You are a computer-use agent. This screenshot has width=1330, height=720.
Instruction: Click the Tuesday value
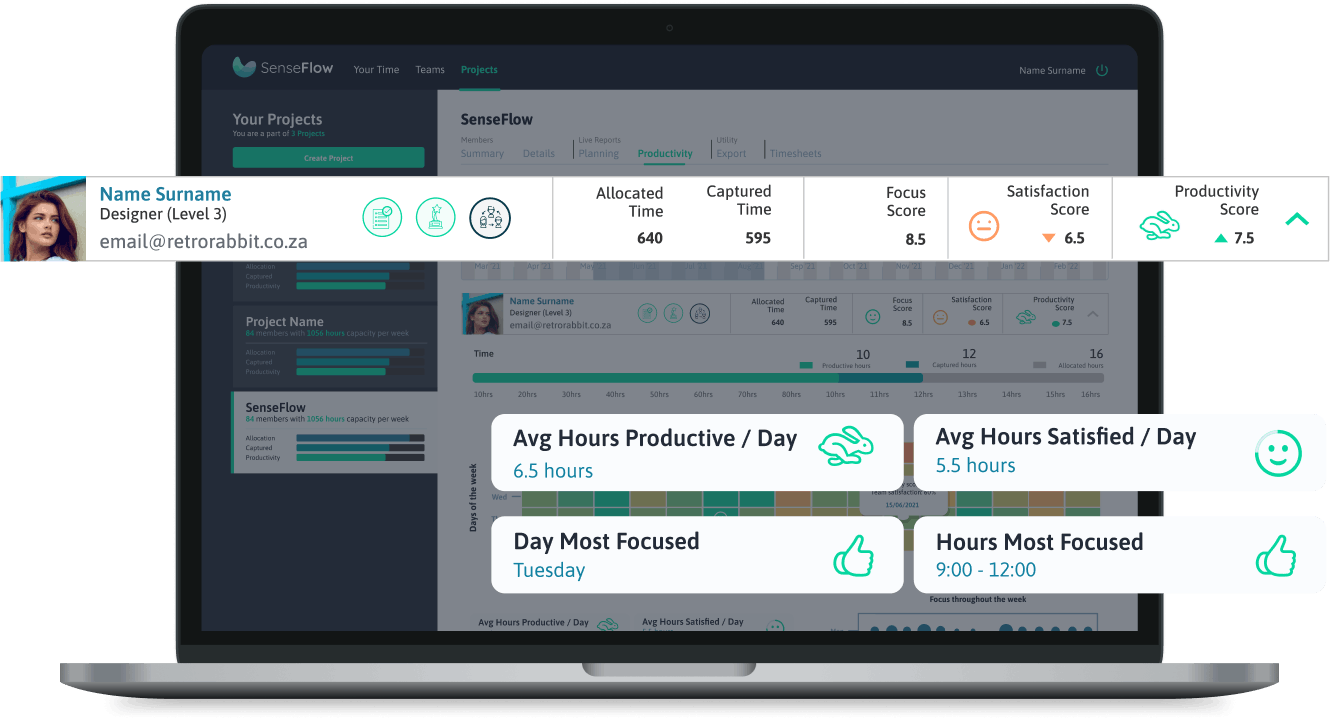549,571
